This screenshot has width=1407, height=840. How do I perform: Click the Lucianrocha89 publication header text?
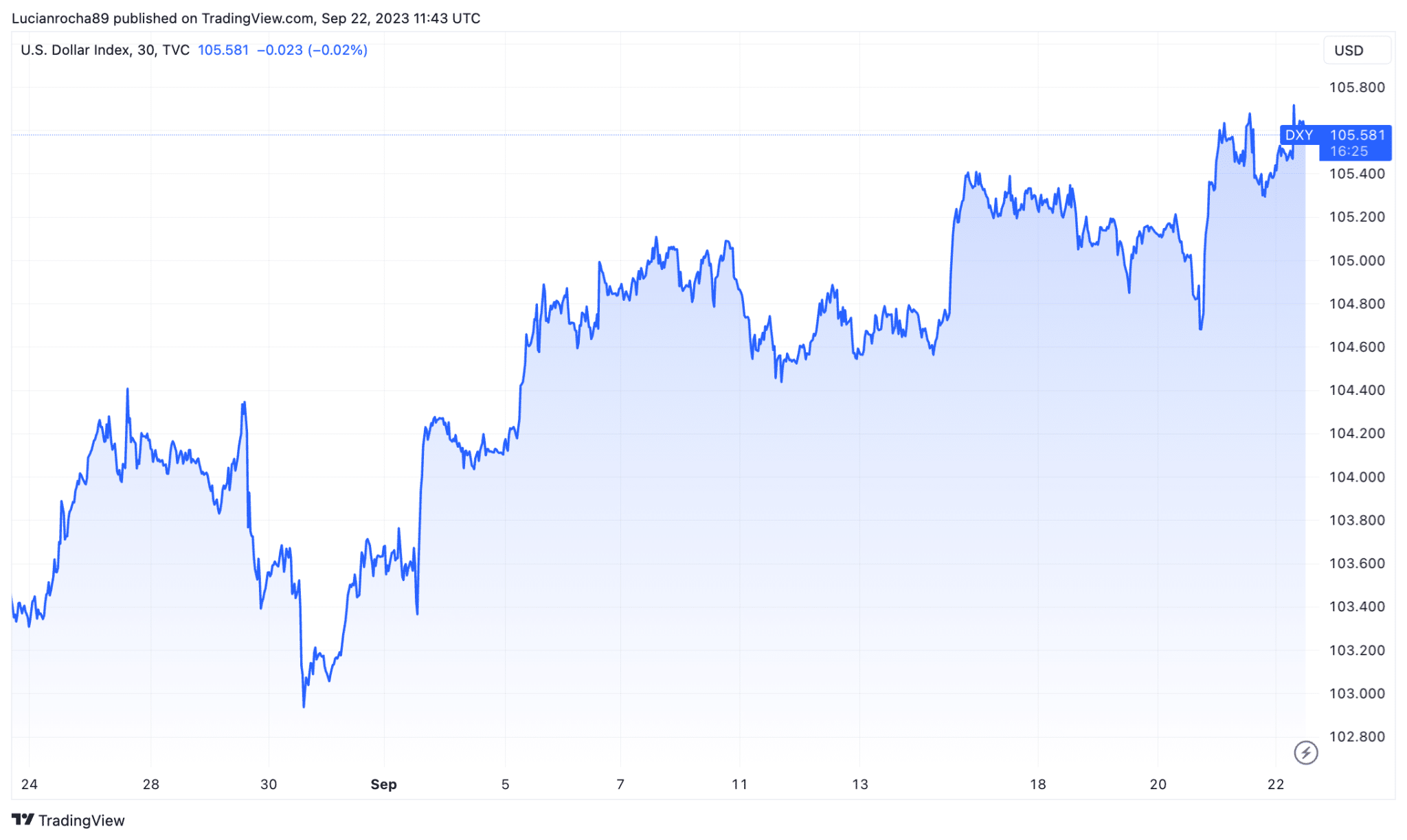245,19
